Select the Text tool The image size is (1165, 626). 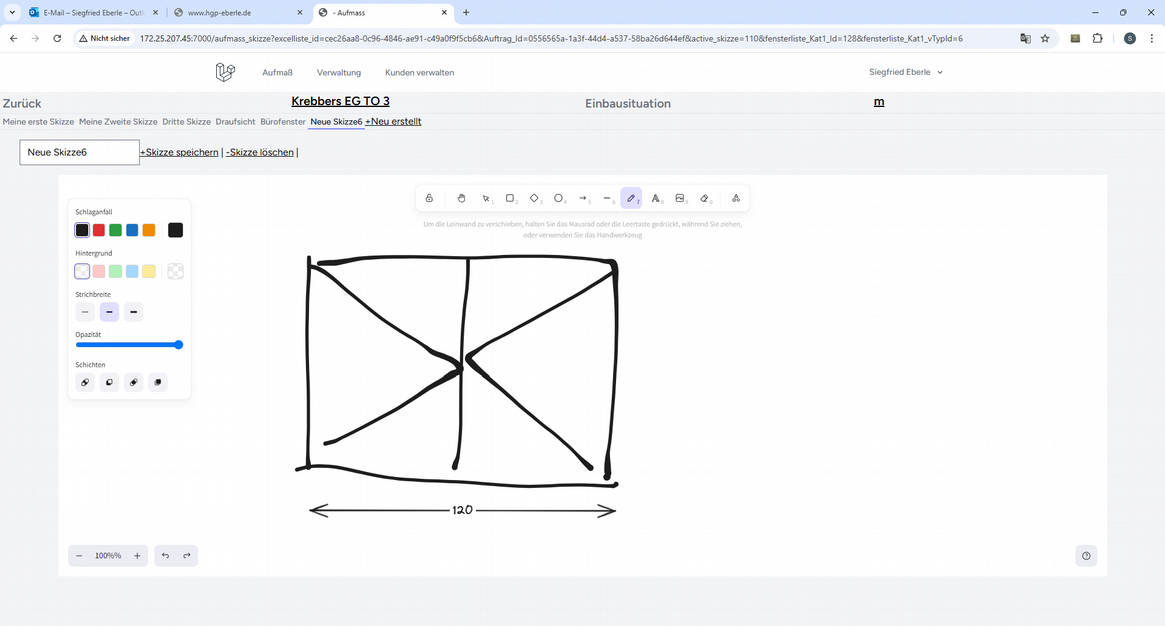click(656, 198)
